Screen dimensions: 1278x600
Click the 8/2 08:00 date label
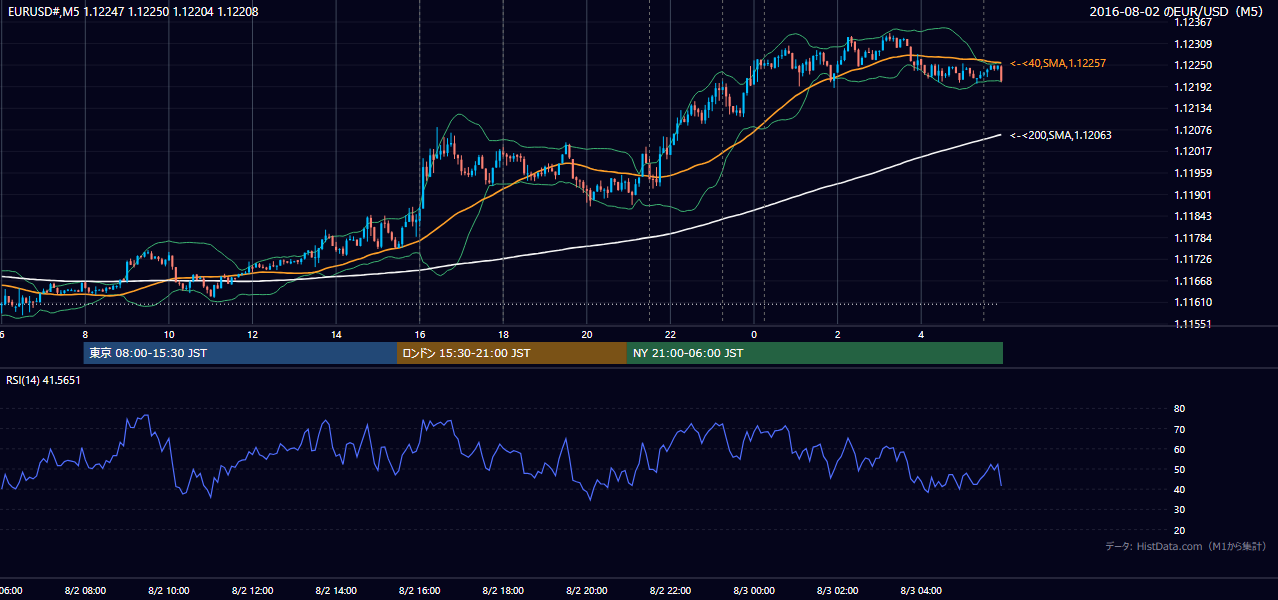pos(85,591)
